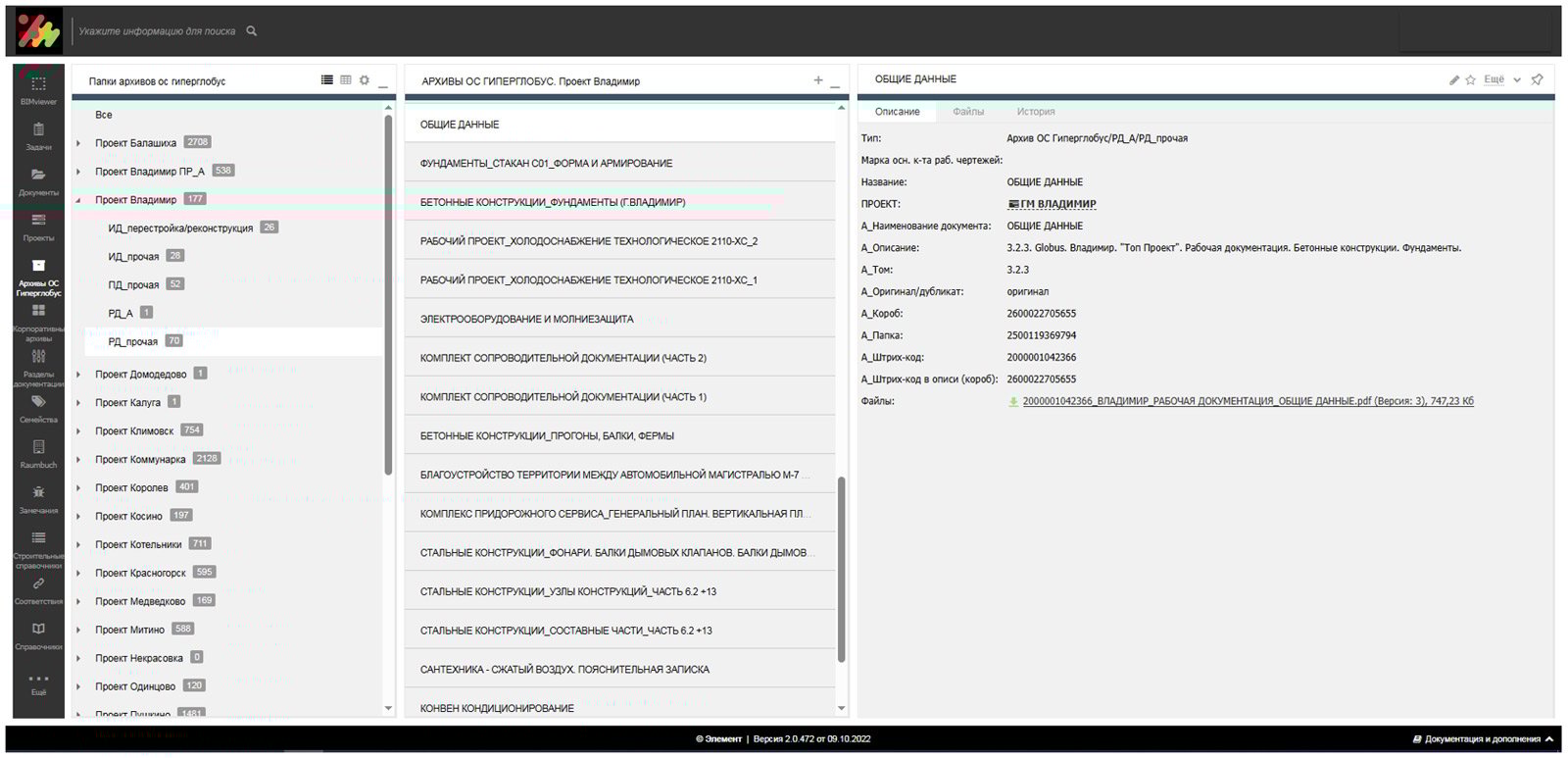This screenshot has width=1568, height=758.
Task: Add new item with plus icon
Action: click(x=818, y=80)
